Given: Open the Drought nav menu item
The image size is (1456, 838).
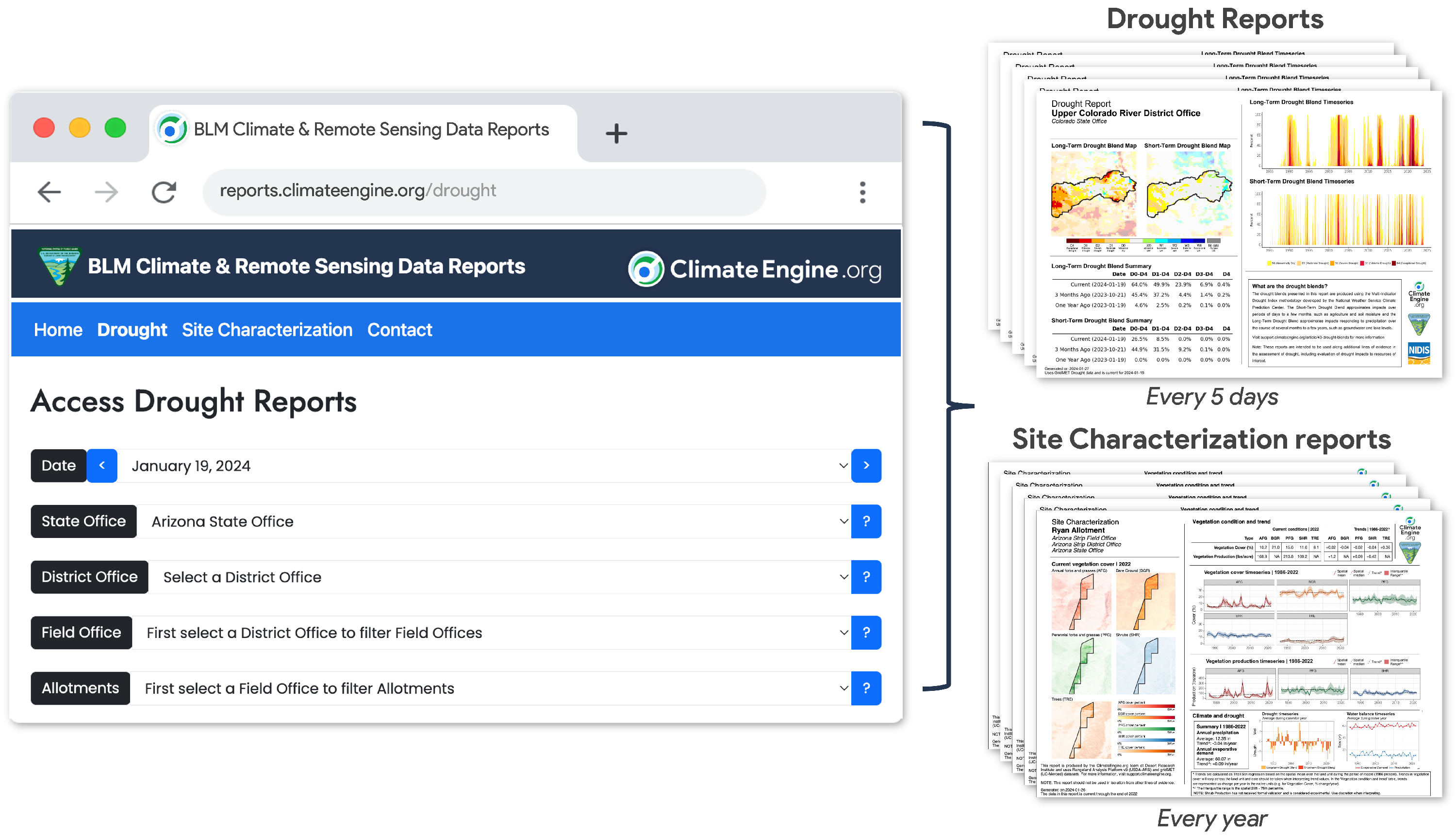Looking at the screenshot, I should [132, 330].
